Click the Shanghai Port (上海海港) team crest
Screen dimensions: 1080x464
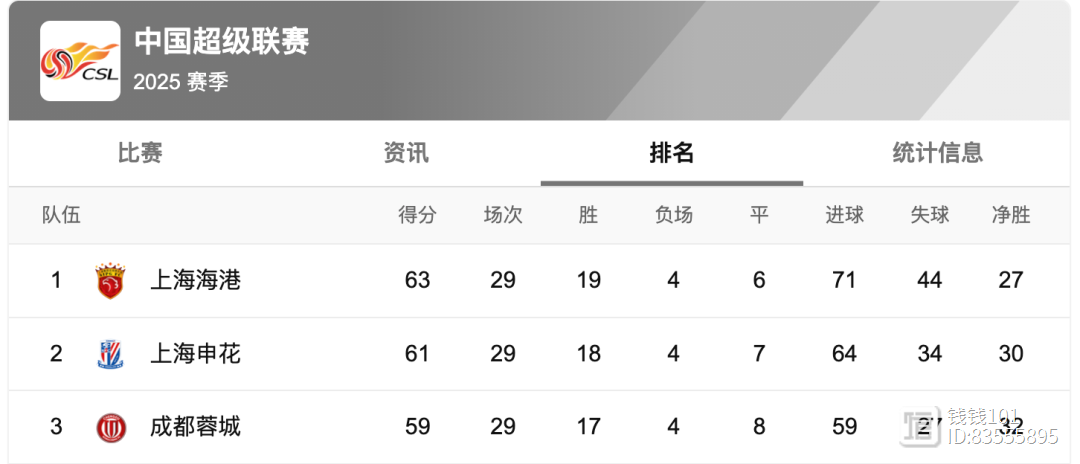point(110,281)
